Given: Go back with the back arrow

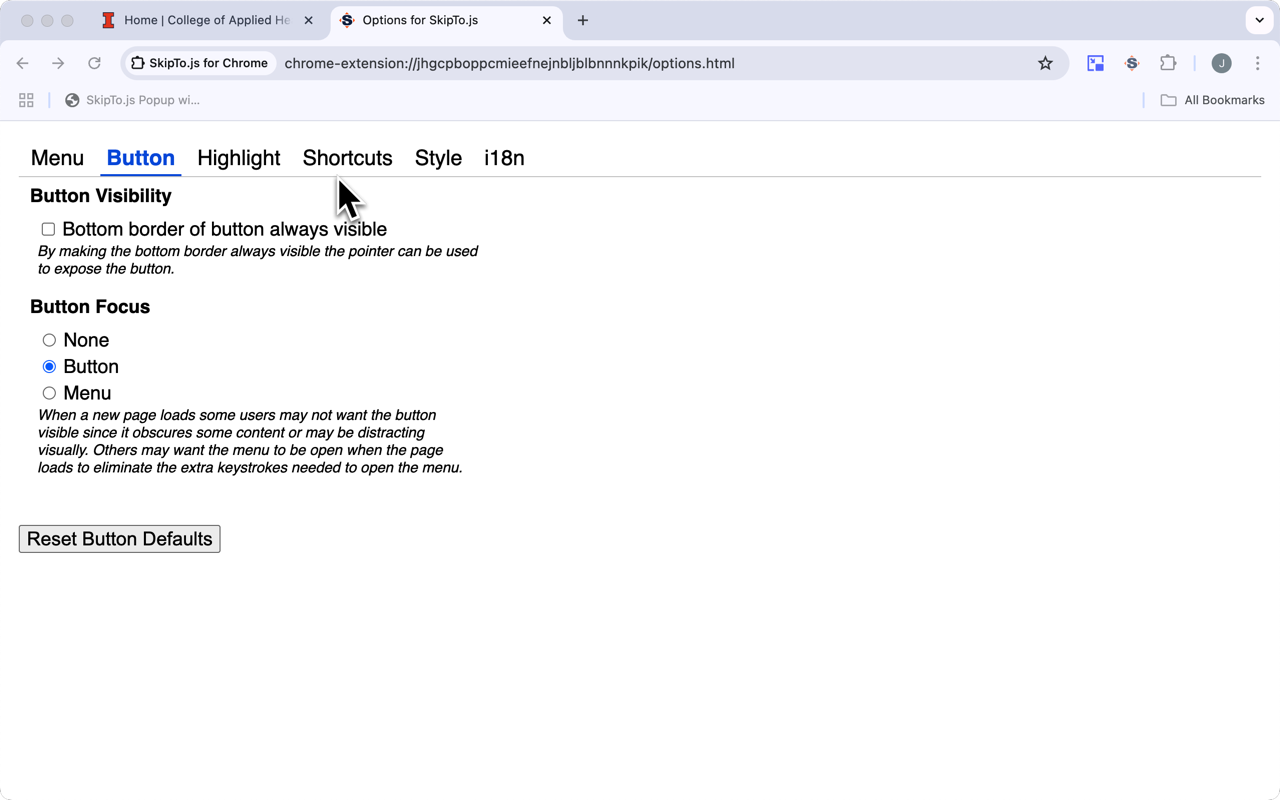Looking at the screenshot, I should (x=23, y=63).
